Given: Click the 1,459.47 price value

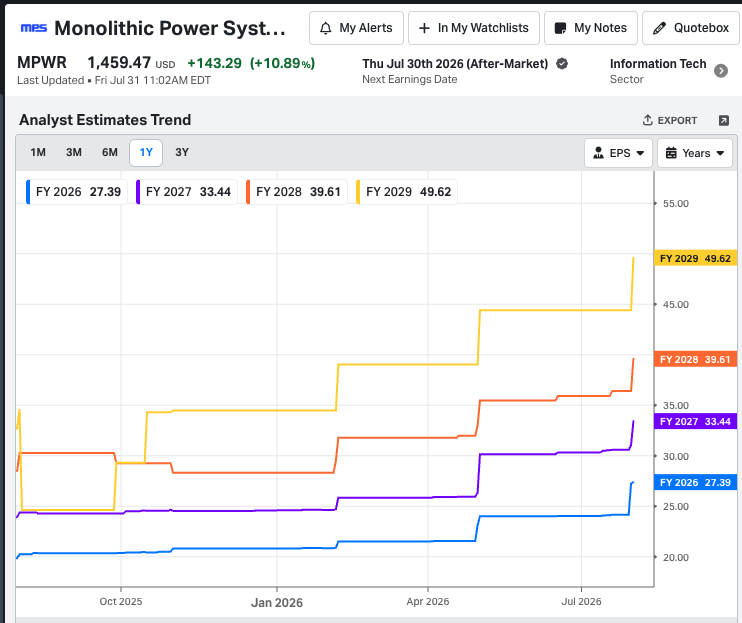Looking at the screenshot, I should (x=119, y=62).
